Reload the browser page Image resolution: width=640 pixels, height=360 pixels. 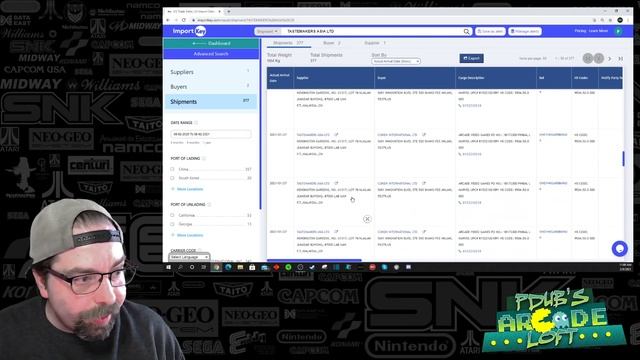click(x=184, y=20)
